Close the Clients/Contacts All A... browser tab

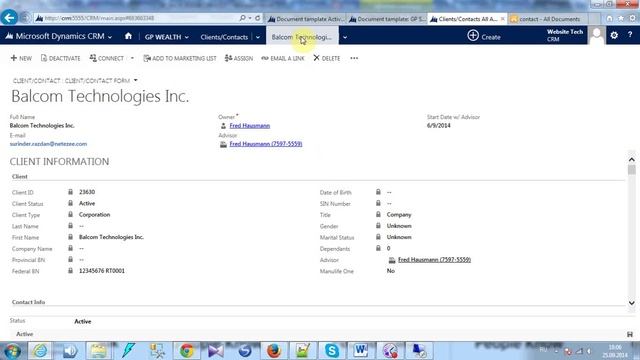tap(502, 19)
